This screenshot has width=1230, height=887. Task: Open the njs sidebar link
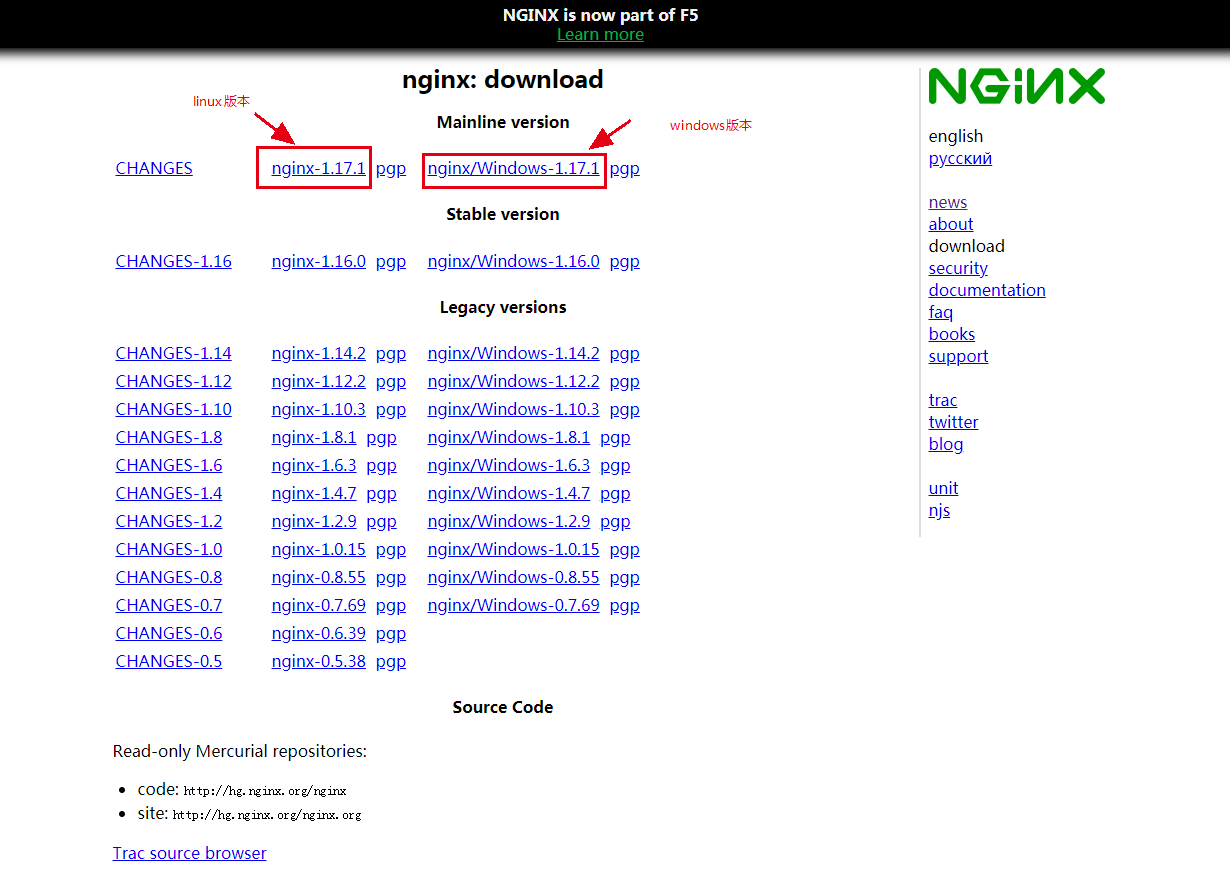coord(939,510)
